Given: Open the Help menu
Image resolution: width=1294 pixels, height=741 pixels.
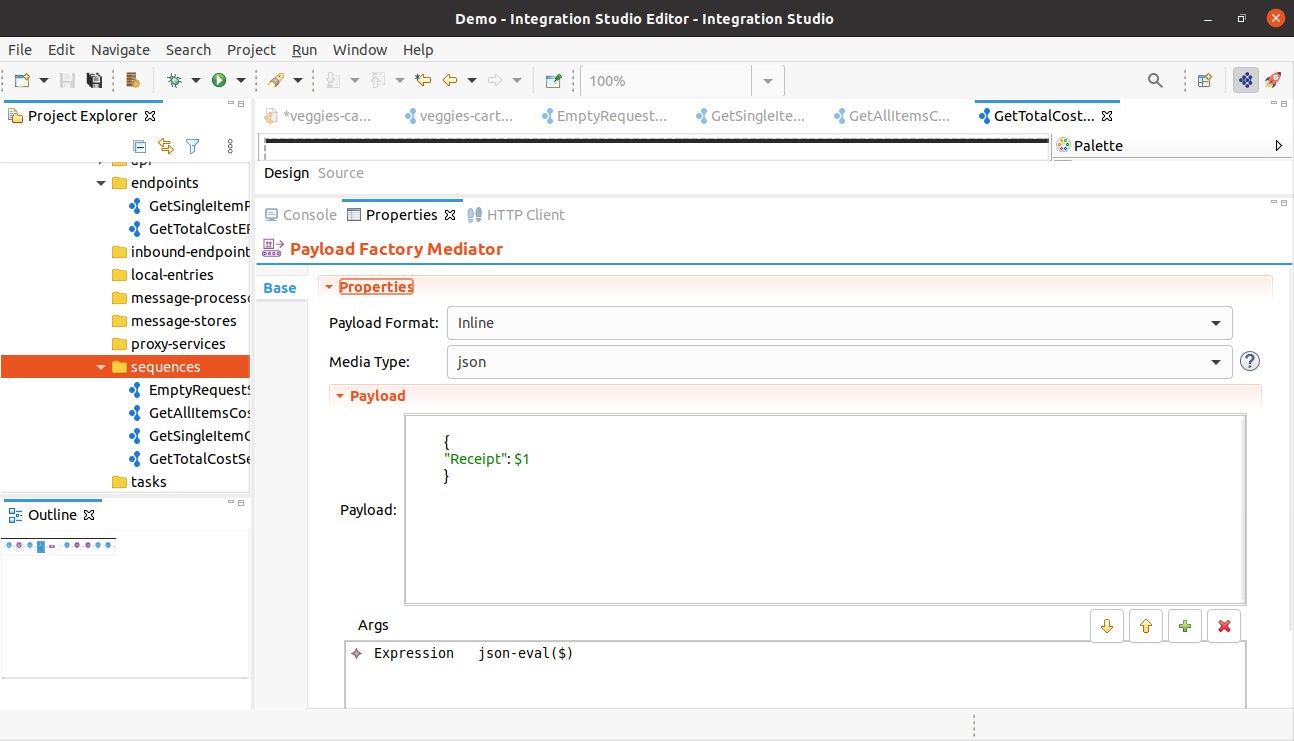Looking at the screenshot, I should click(x=418, y=50).
